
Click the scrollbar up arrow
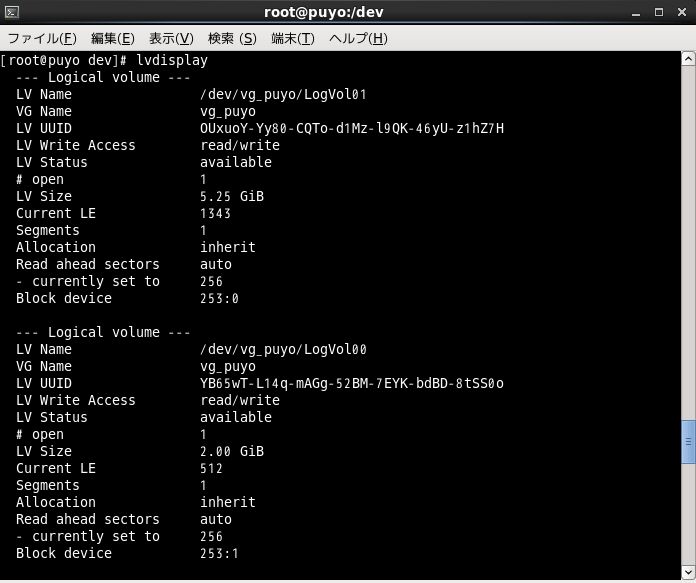[688, 59]
